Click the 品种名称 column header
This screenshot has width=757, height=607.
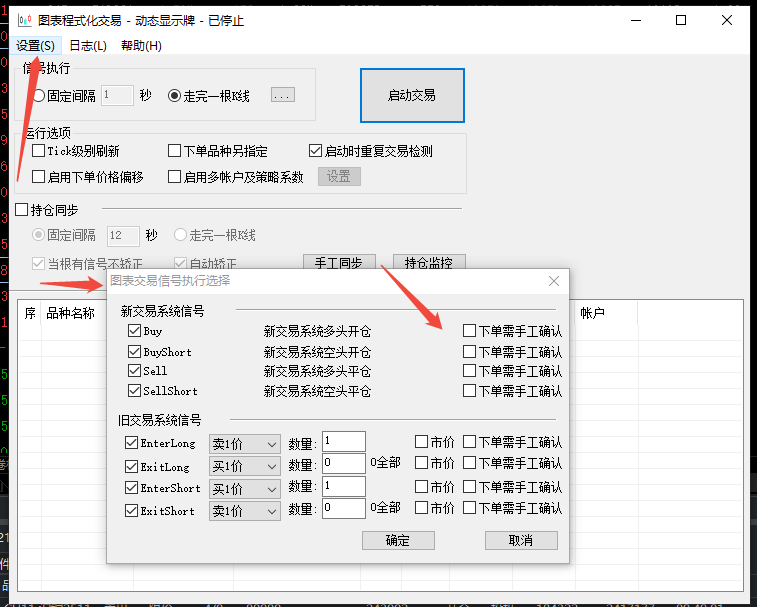pos(70,313)
